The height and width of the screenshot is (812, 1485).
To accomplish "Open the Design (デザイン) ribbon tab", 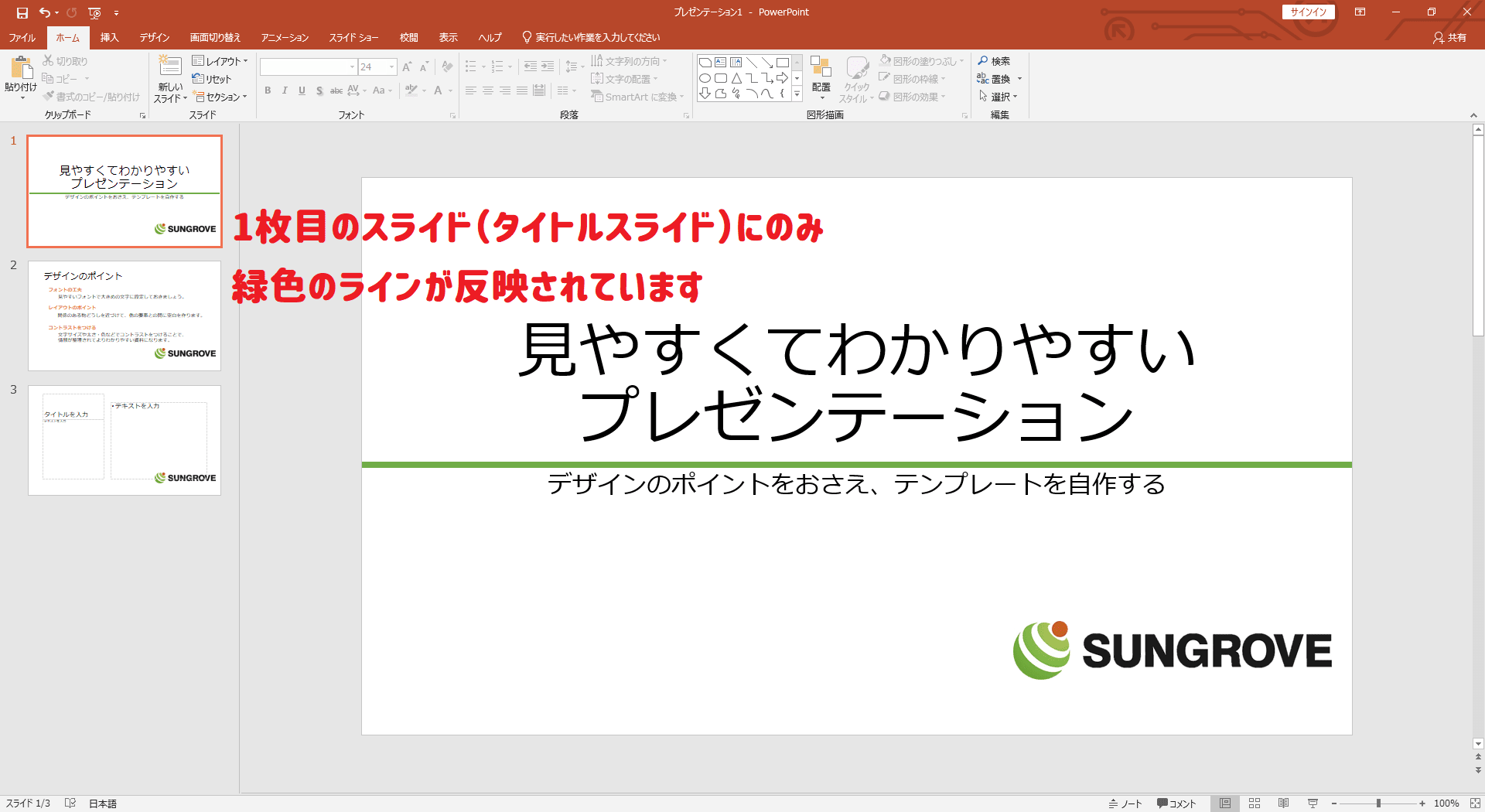I will [x=154, y=37].
